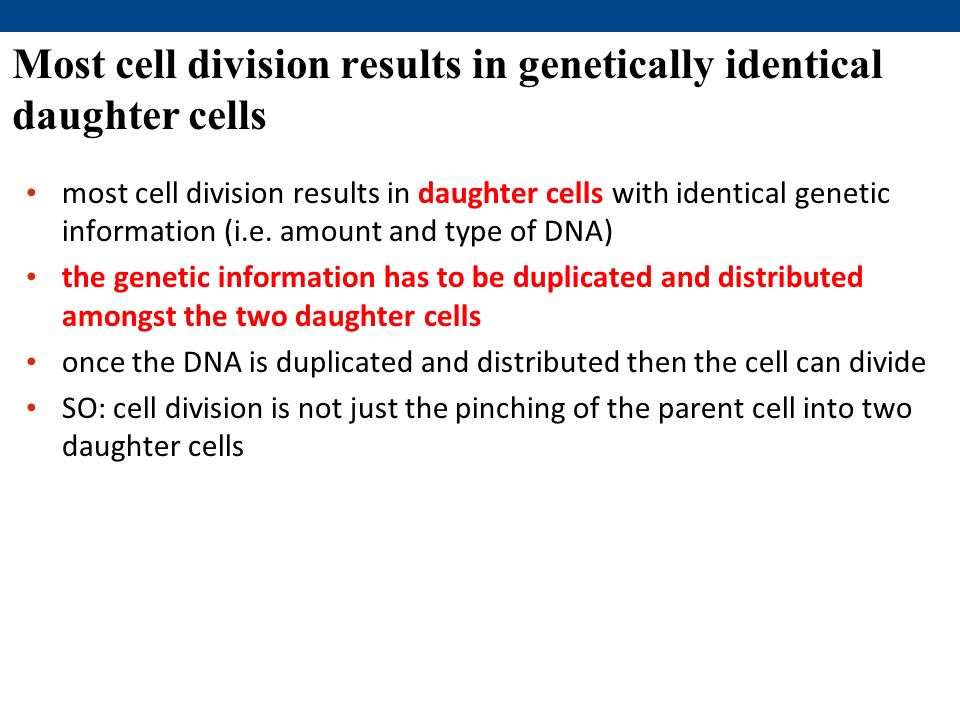This screenshot has width=960, height=720.
Task: Click the word 'genetically' in the title
Action: [x=616, y=65]
